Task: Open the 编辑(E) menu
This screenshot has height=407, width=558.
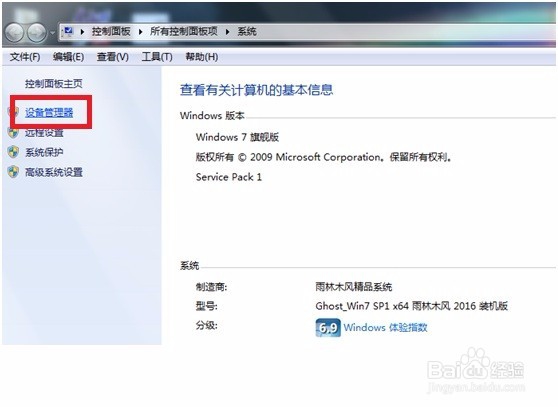Action: point(68,57)
